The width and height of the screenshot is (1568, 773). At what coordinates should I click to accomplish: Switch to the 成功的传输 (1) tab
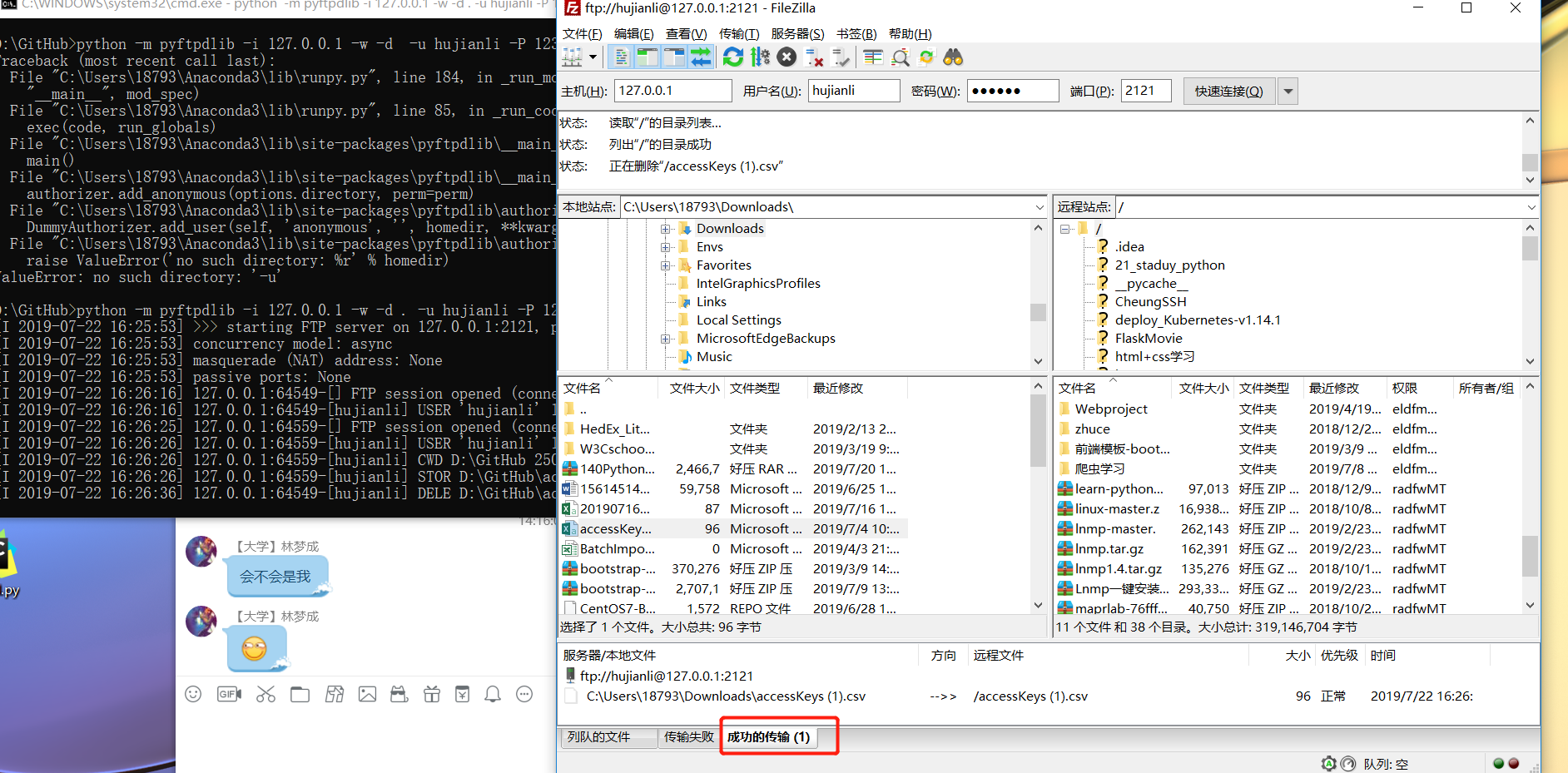pyautogui.click(x=769, y=737)
